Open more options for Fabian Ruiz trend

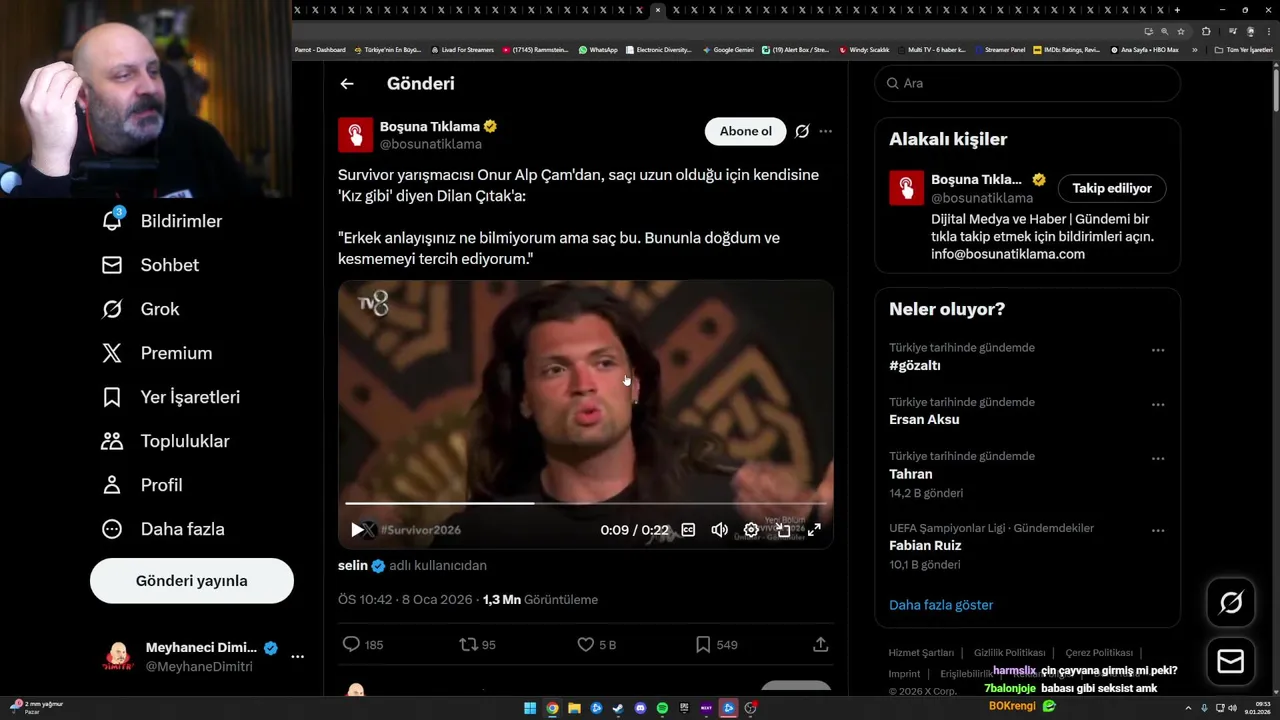1158,530
